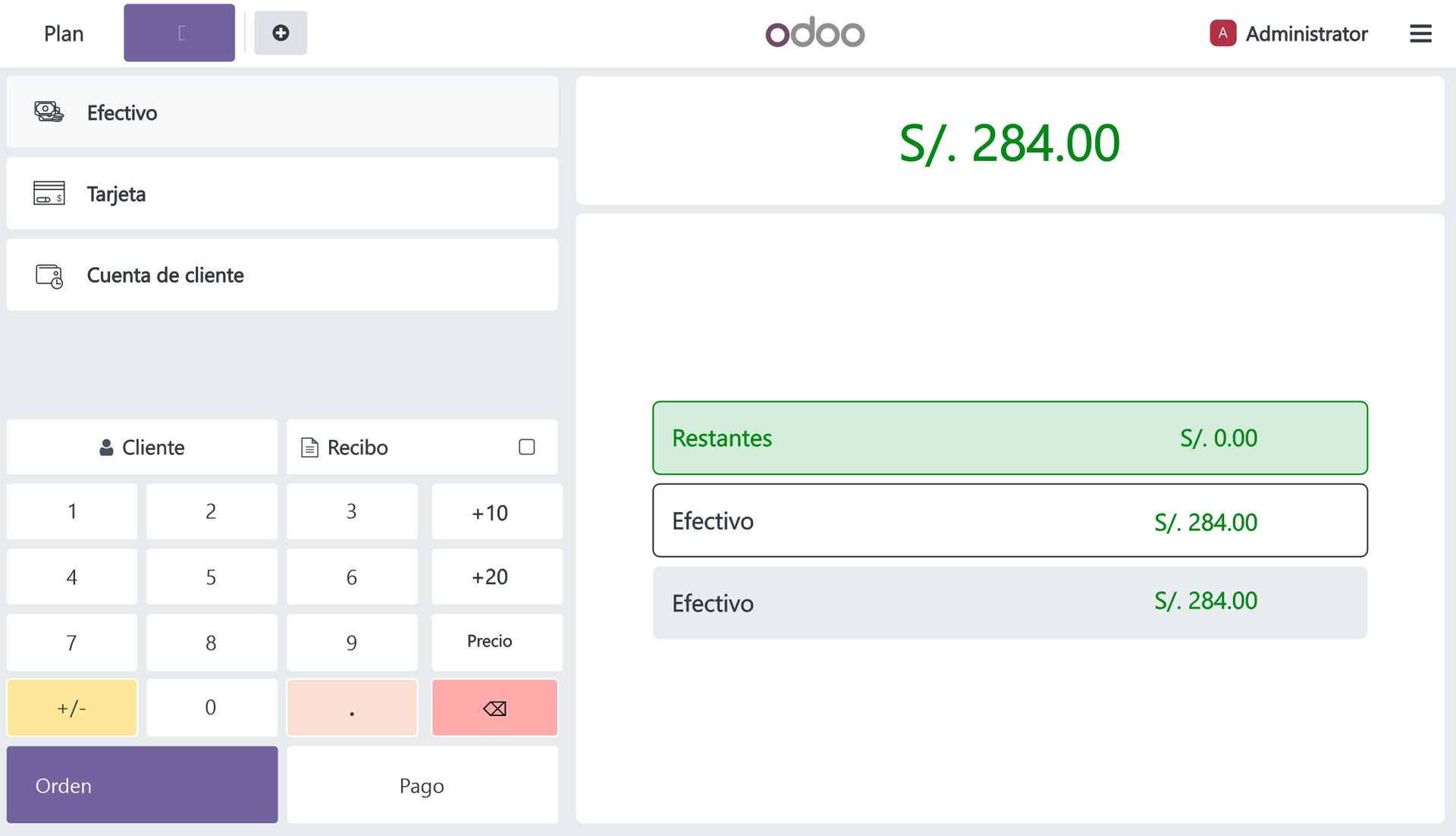Click the odoo logo
This screenshot has height=836, width=1456.
pos(814,33)
